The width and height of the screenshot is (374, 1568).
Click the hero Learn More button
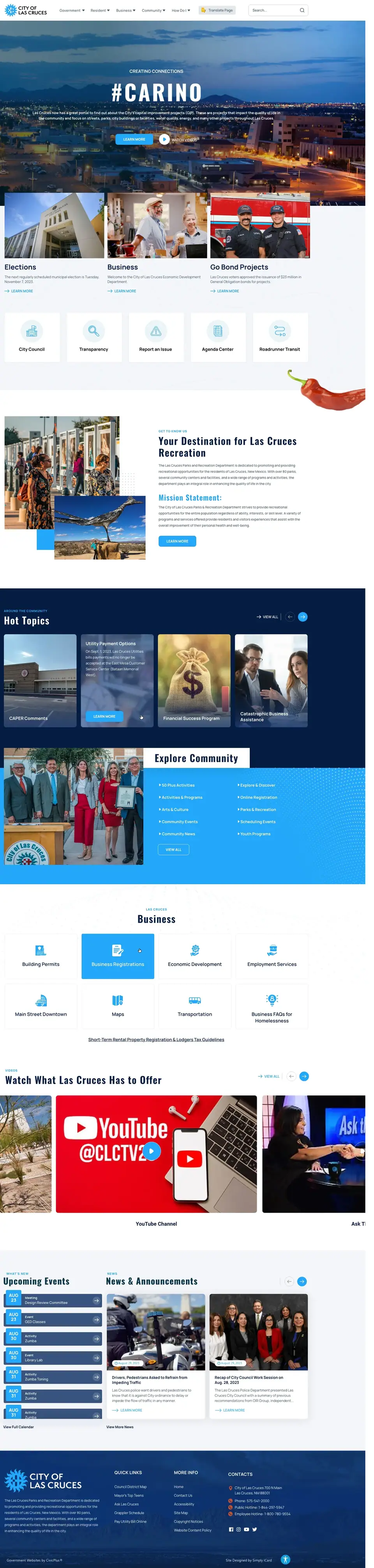click(134, 139)
